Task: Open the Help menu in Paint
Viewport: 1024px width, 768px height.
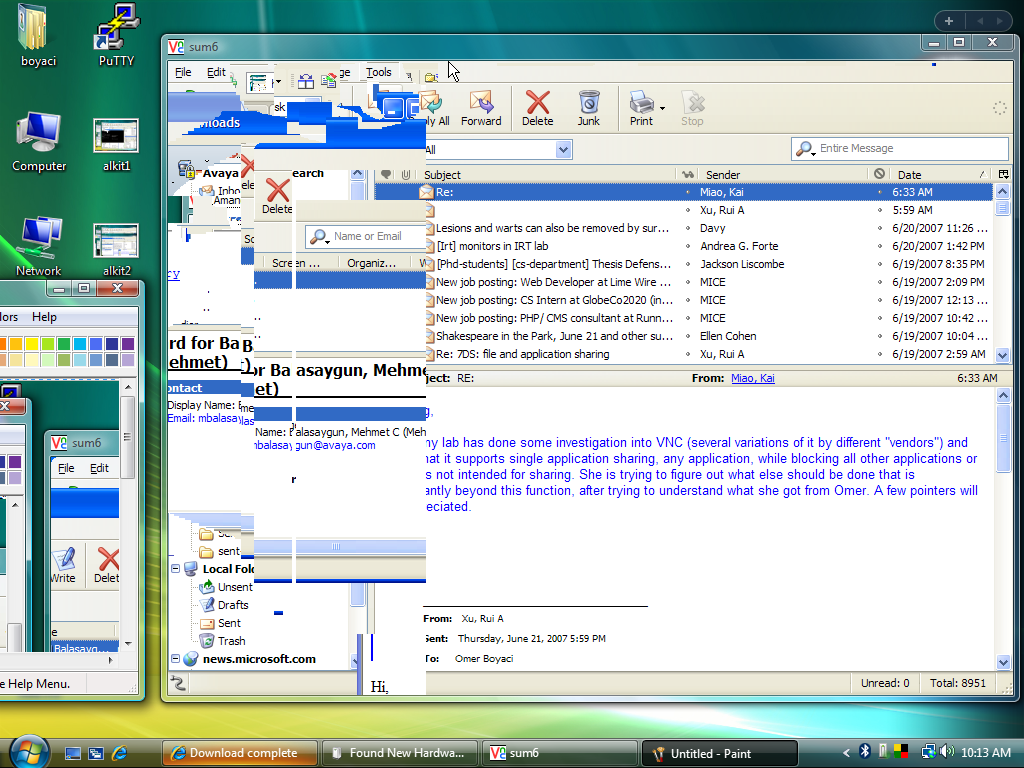Action: [x=44, y=317]
